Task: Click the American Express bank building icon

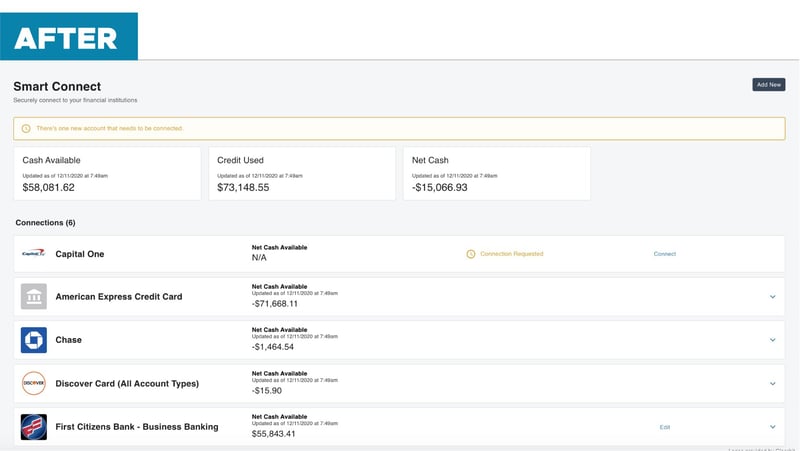Action: tap(34, 296)
